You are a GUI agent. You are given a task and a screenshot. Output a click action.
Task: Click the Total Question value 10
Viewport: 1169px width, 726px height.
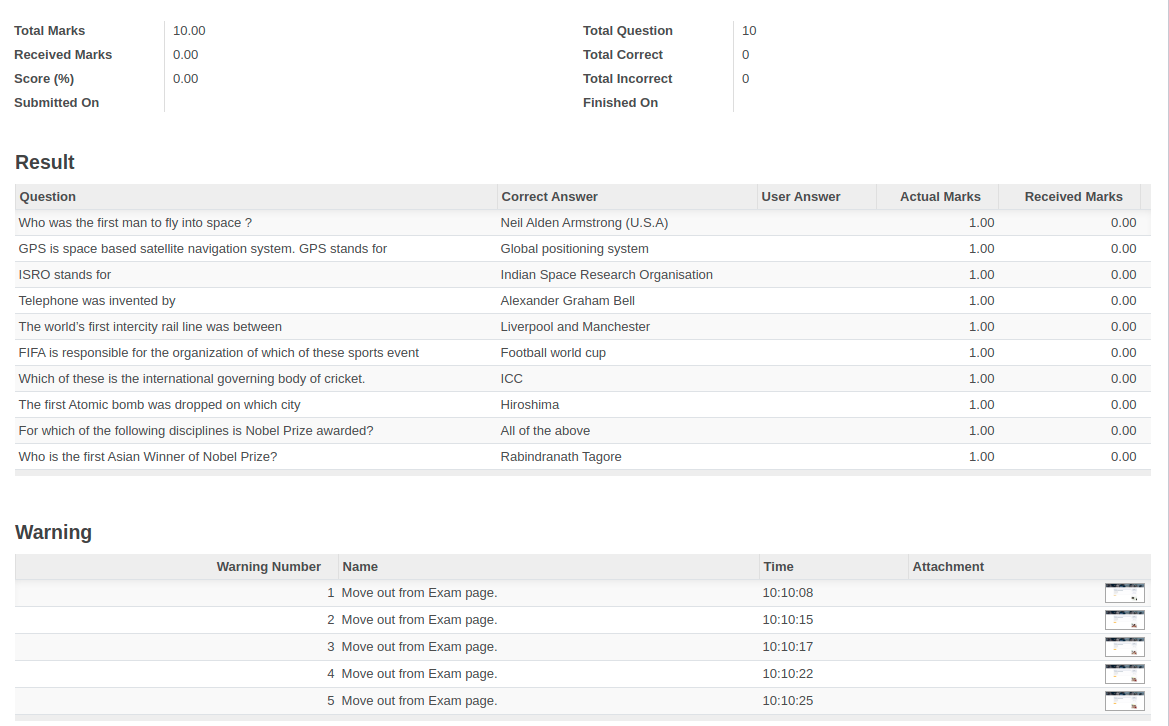click(x=749, y=31)
